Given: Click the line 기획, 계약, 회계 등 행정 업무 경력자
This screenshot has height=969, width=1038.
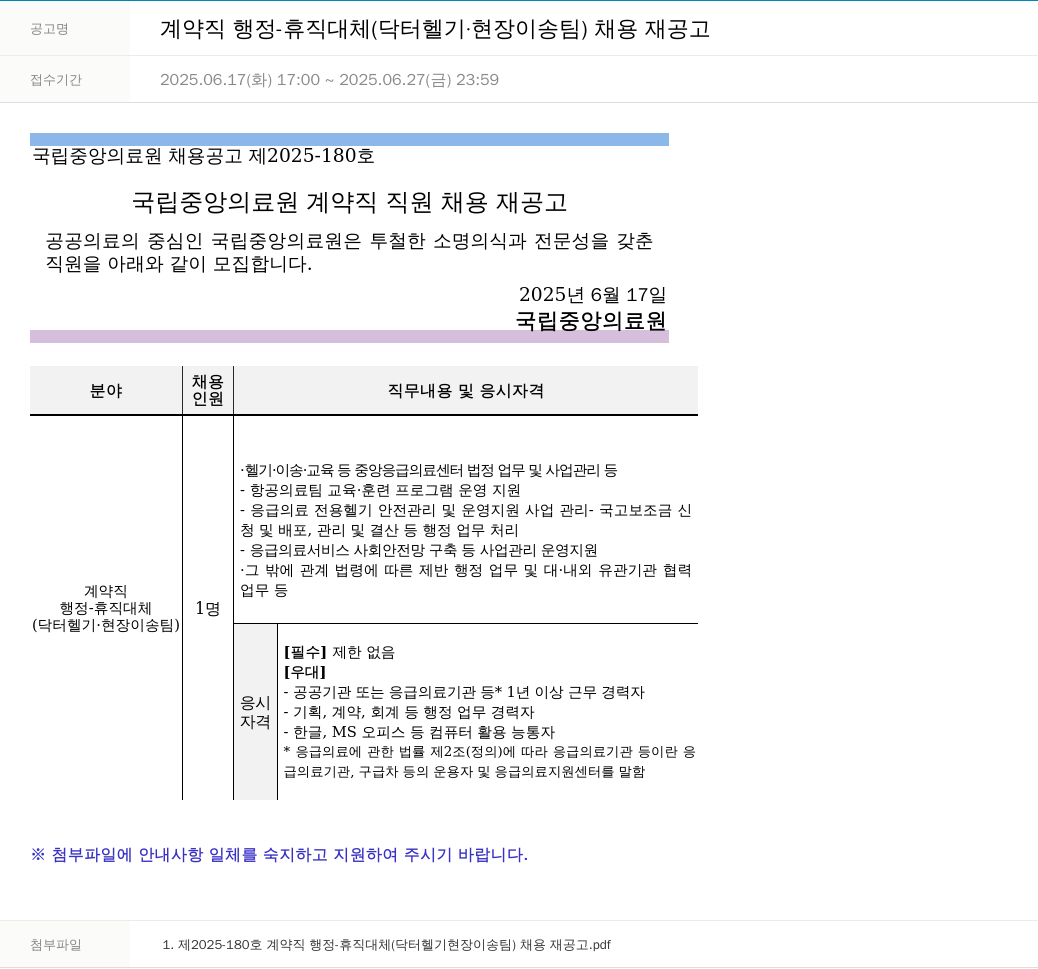Looking at the screenshot, I should pos(408,712).
